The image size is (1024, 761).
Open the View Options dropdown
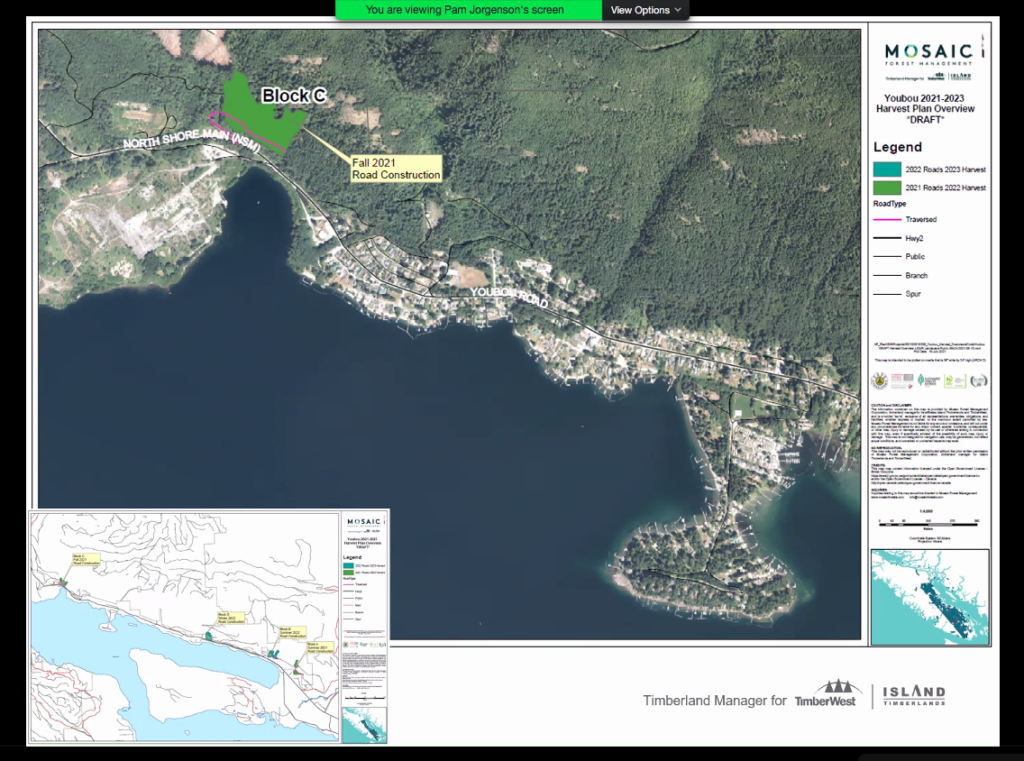click(x=640, y=10)
